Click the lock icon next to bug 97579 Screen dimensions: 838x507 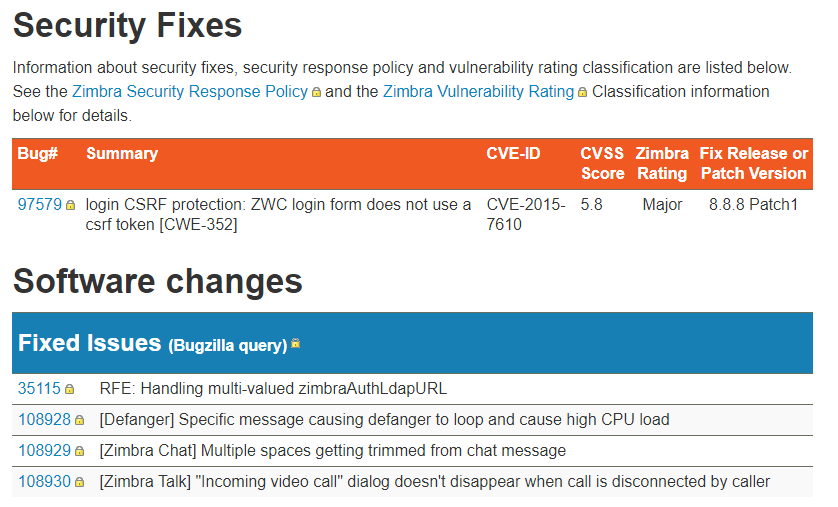[70, 205]
